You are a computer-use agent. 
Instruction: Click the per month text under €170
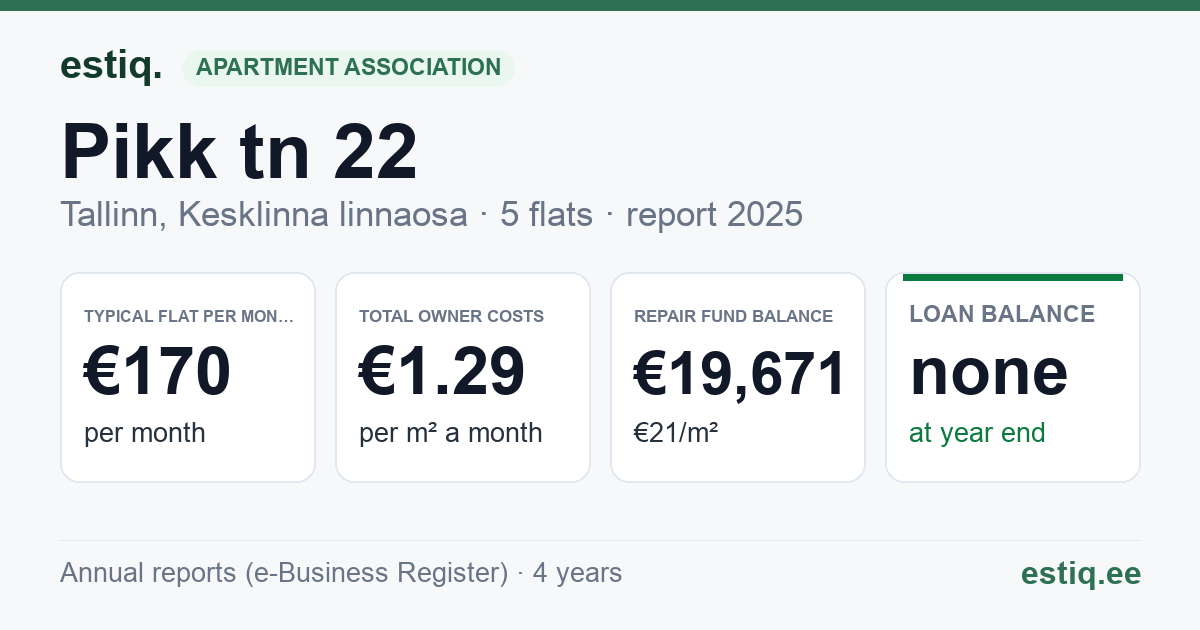pos(144,433)
